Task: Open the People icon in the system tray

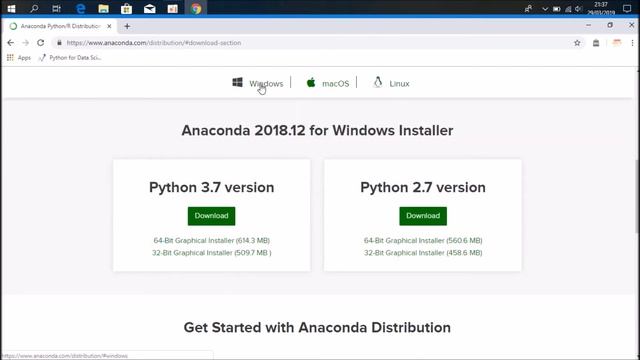Action: pyautogui.click(x=528, y=9)
